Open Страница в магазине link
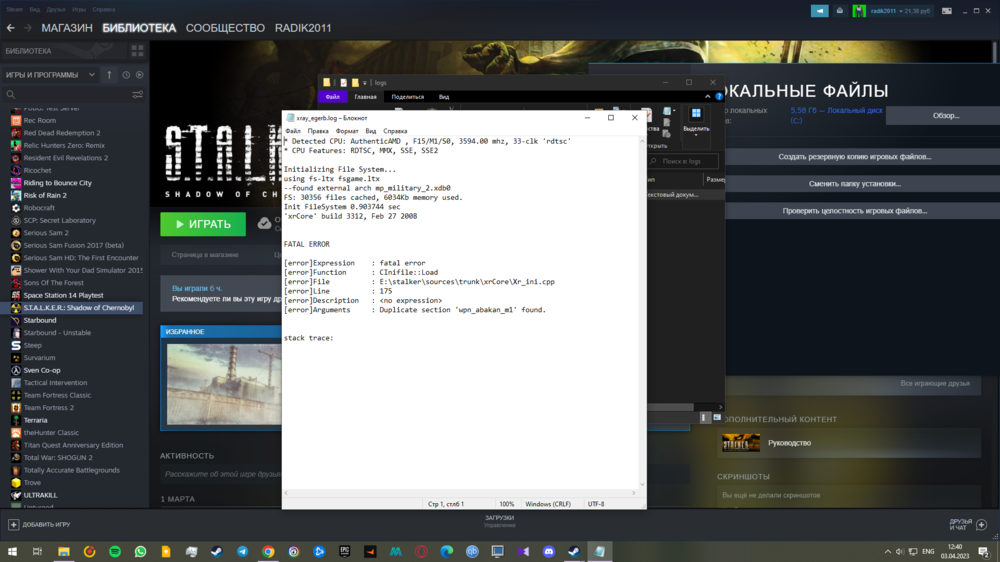 click(205, 255)
